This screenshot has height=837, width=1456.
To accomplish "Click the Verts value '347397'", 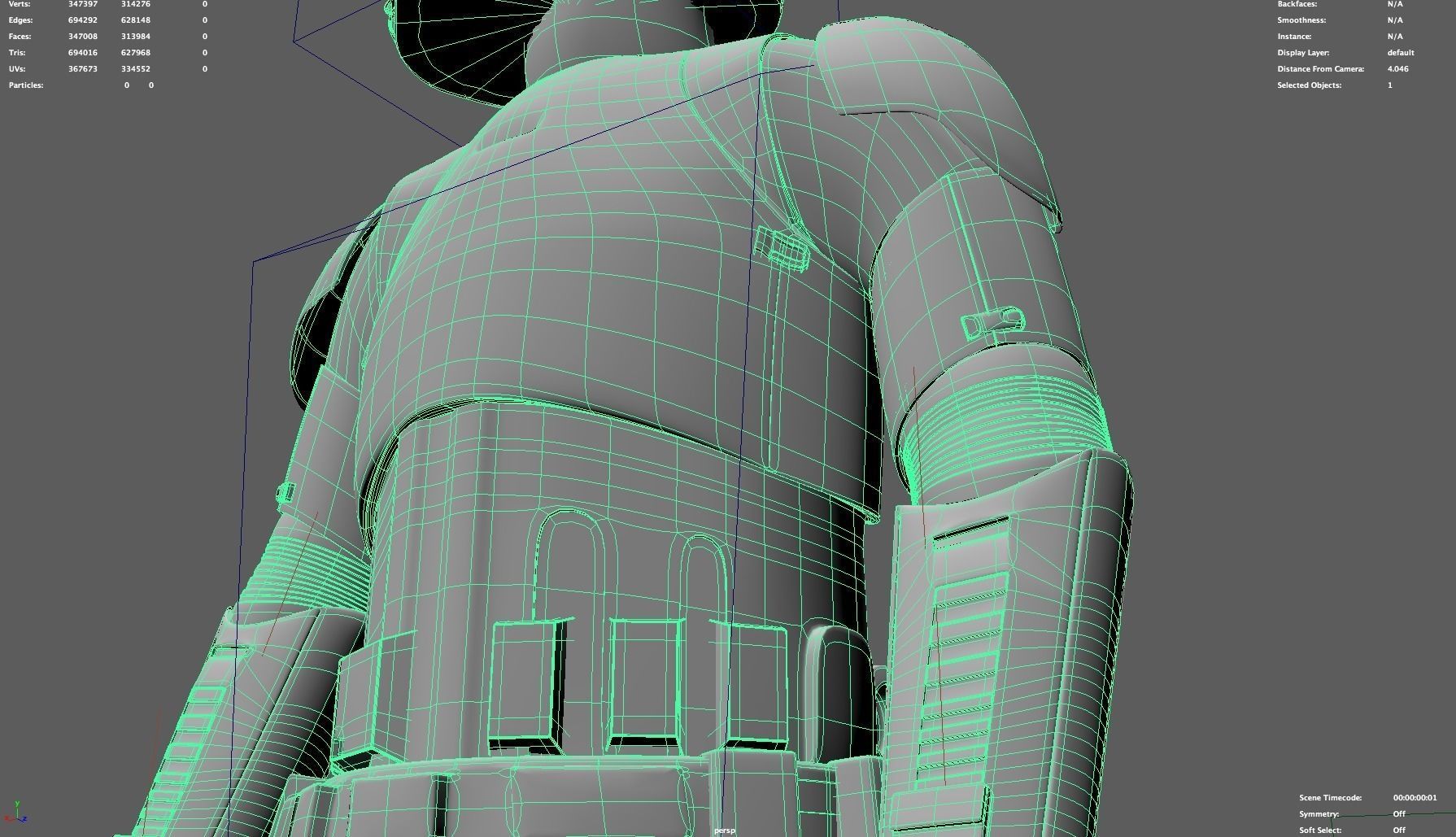I will click(83, 4).
